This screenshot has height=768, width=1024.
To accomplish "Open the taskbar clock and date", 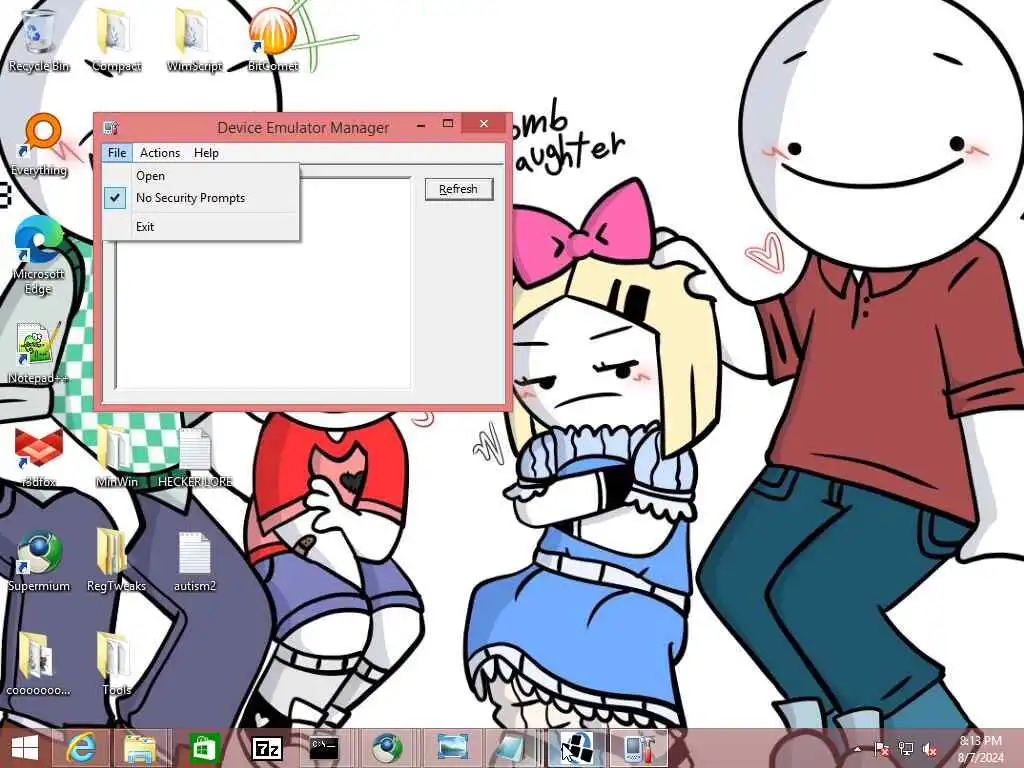I will tap(980, 749).
